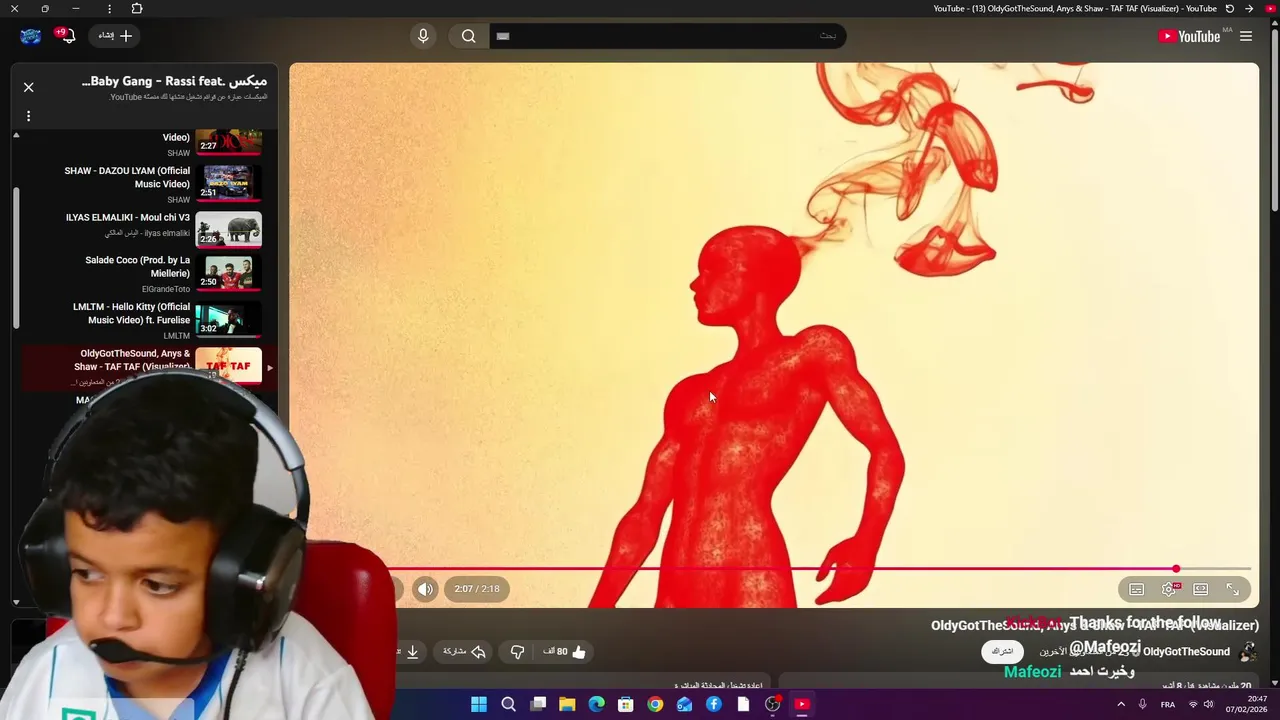The image size is (1280, 720).
Task: Share the video with the arrow button
Action: point(465,652)
